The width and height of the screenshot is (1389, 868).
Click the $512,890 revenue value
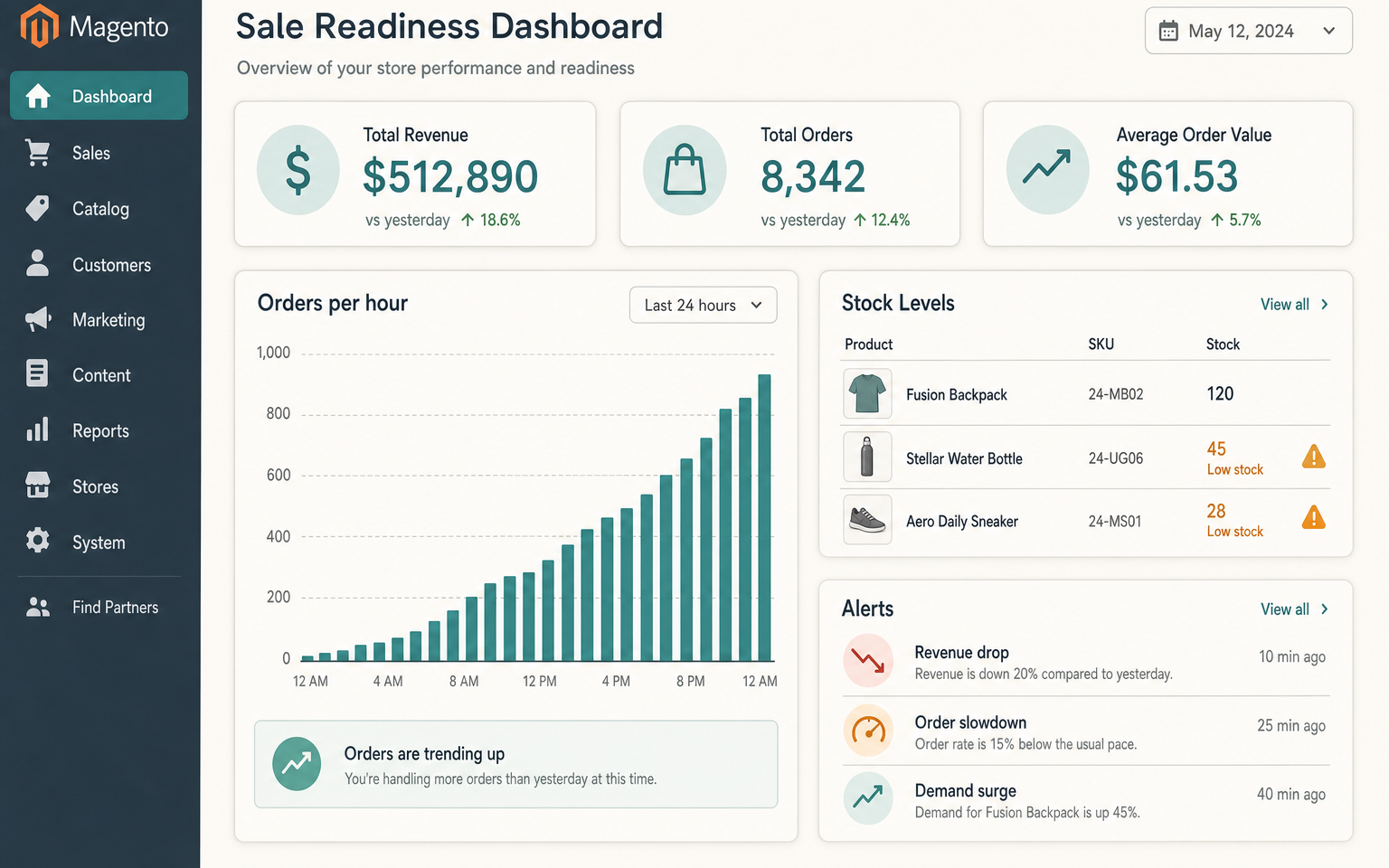click(x=450, y=176)
